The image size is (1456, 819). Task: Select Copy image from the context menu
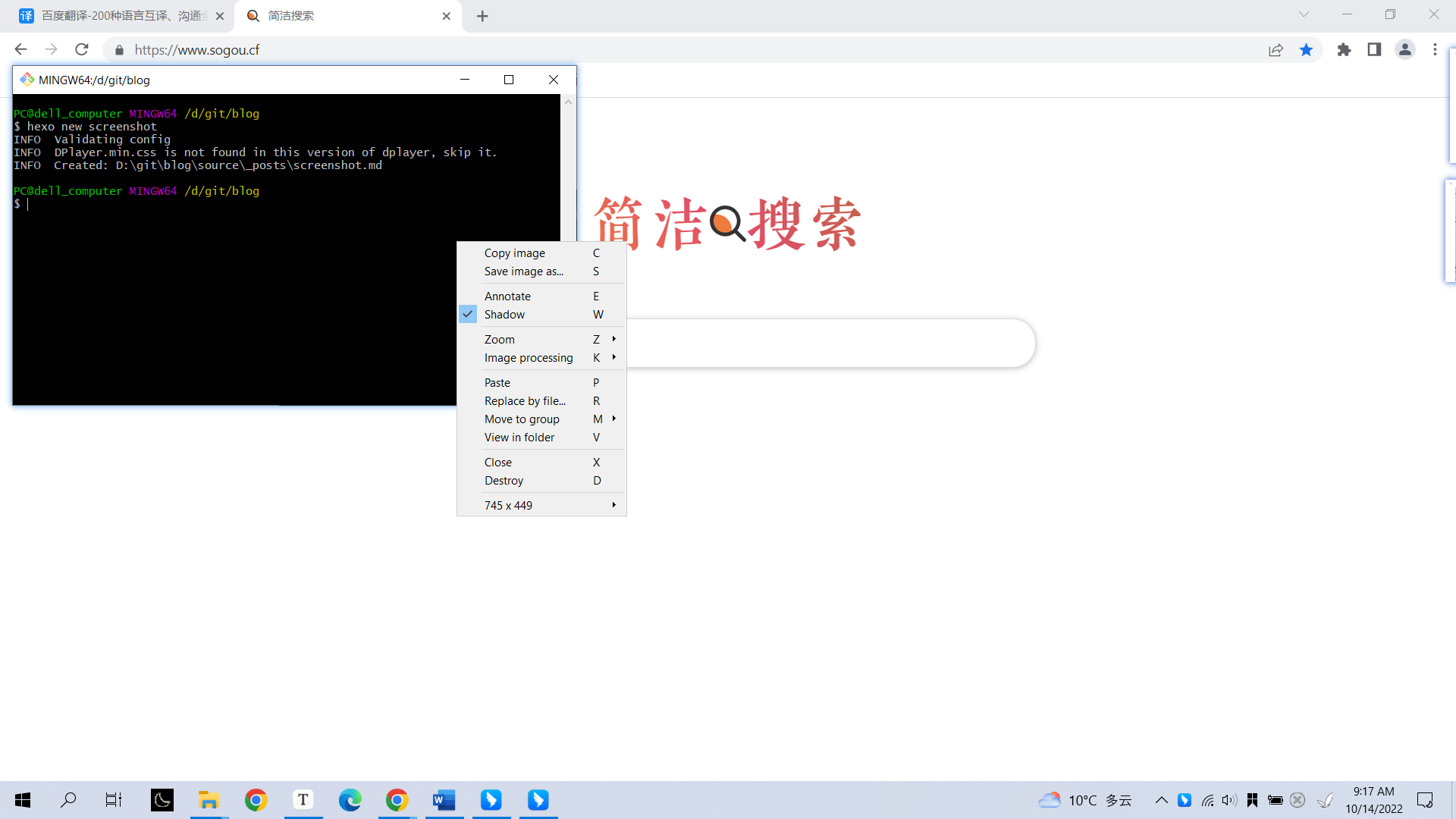515,253
